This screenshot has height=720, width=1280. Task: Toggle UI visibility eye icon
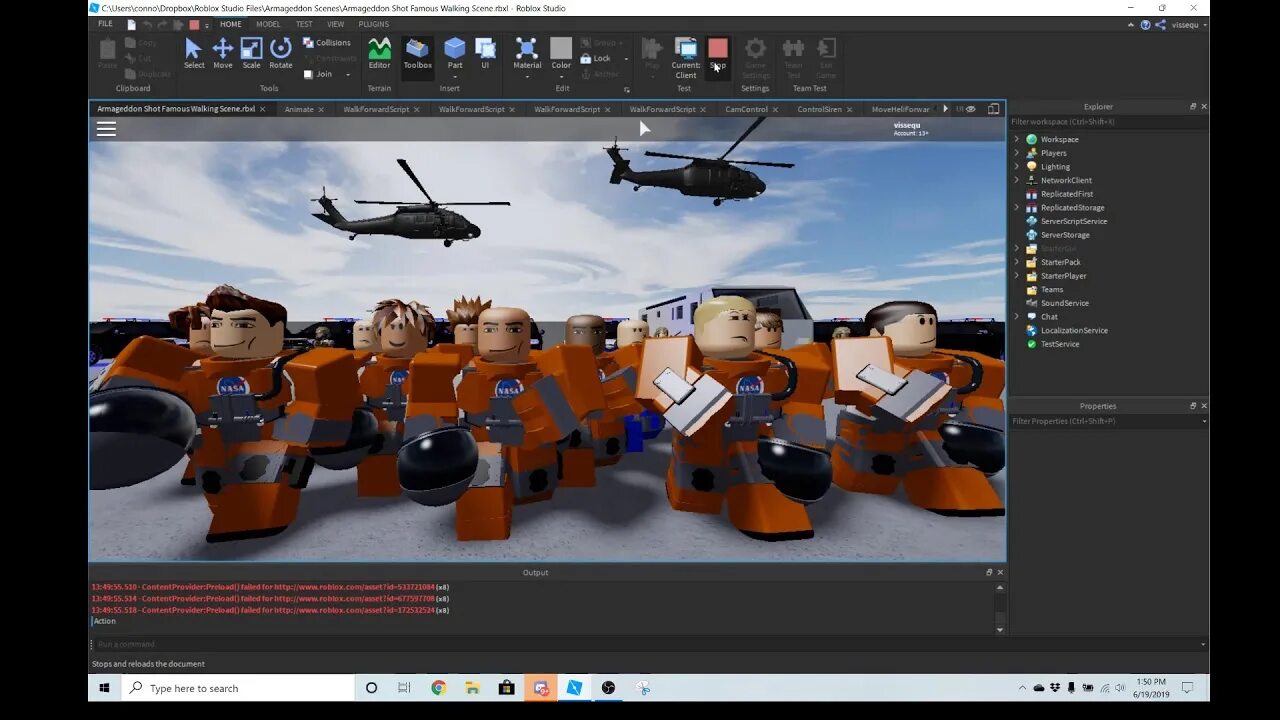click(x=970, y=109)
